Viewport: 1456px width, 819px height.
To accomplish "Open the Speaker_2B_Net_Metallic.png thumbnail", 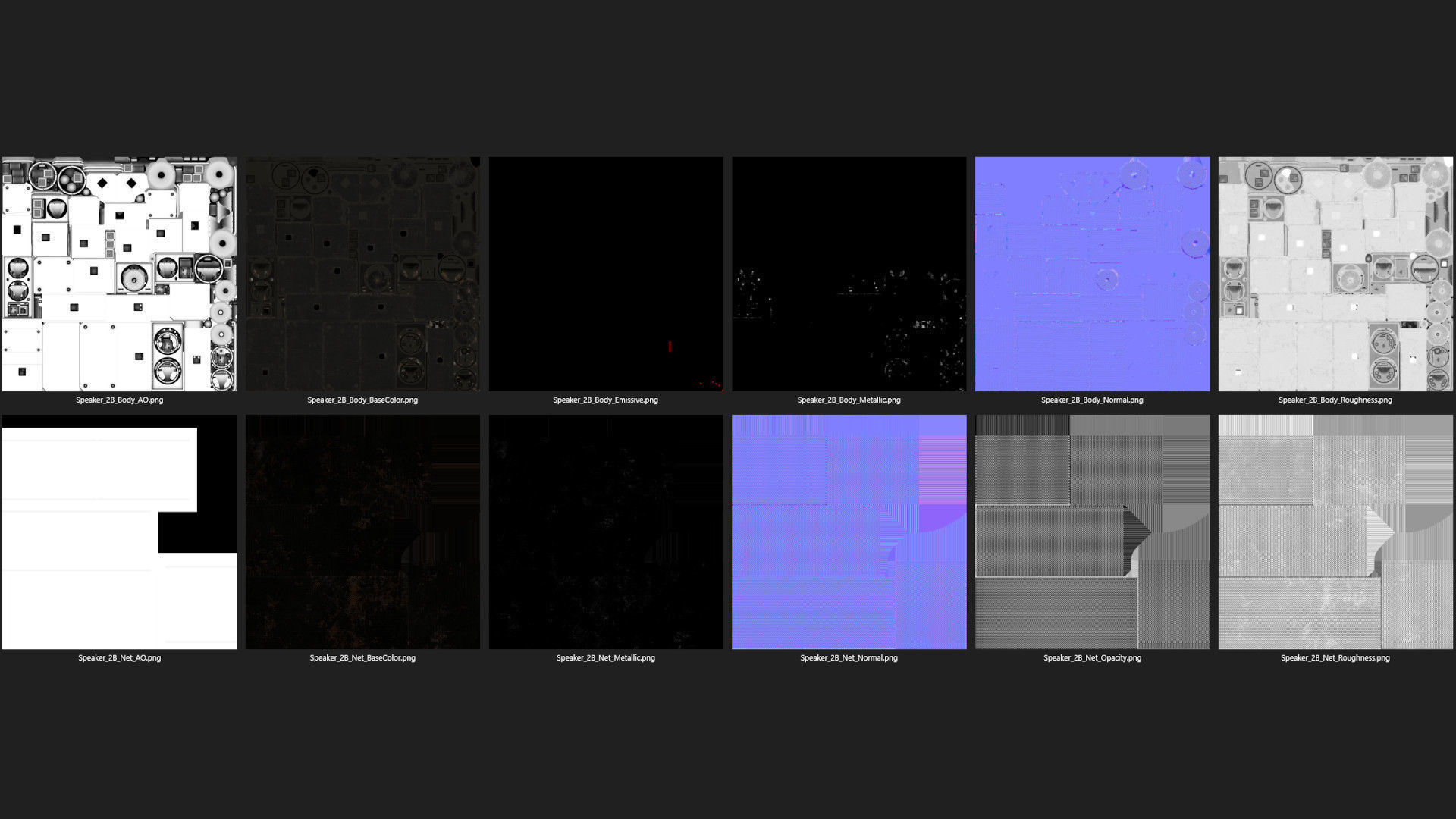I will 606,532.
